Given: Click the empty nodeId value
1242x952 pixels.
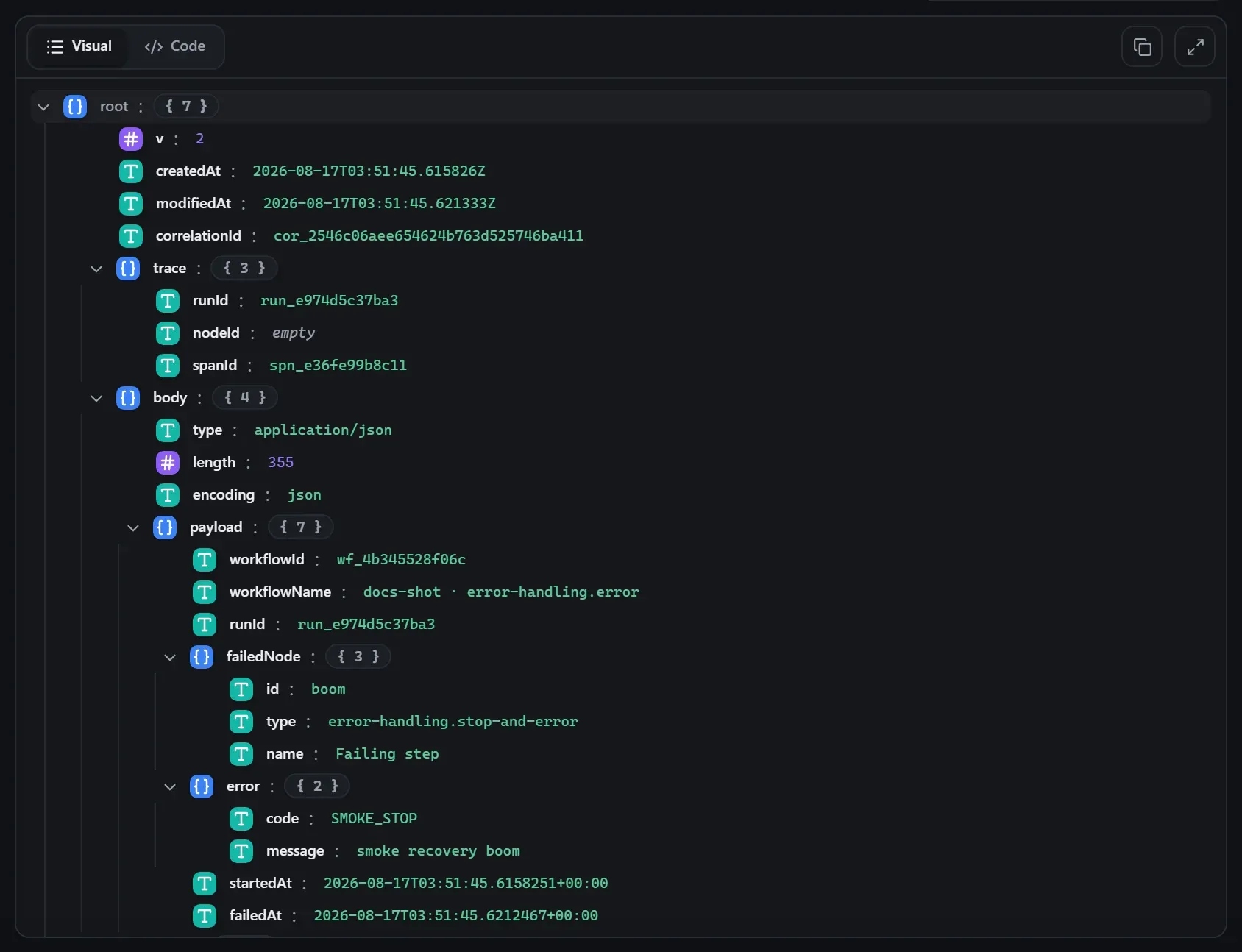Looking at the screenshot, I should (294, 333).
